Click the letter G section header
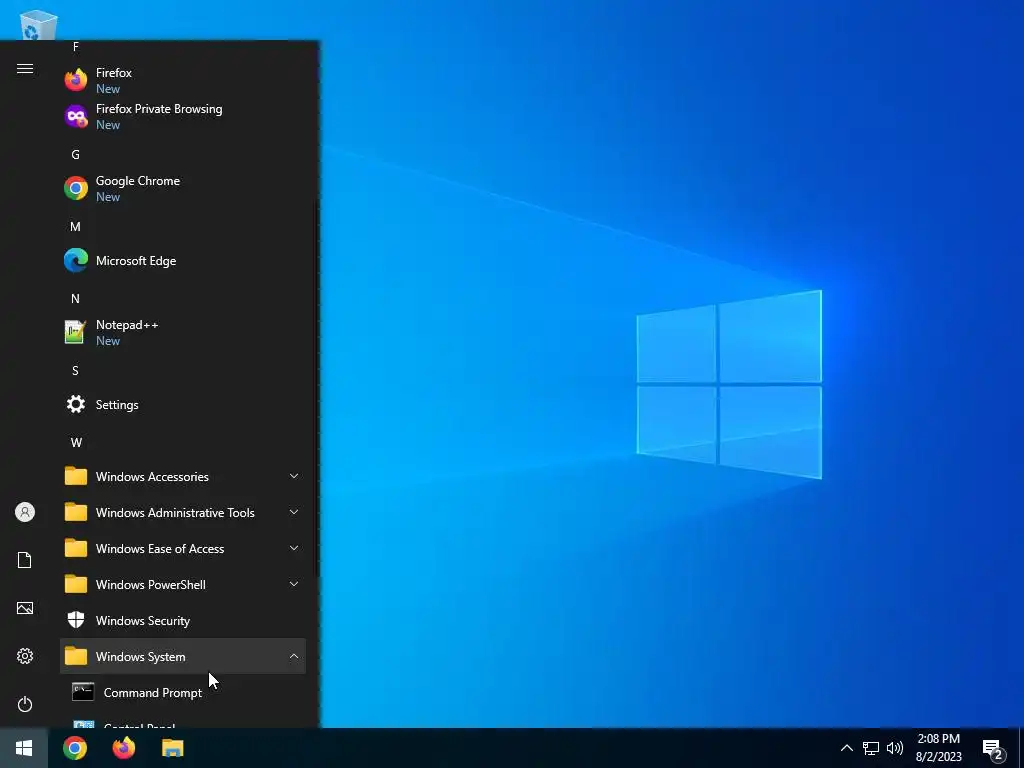This screenshot has height=768, width=1024. [76, 155]
